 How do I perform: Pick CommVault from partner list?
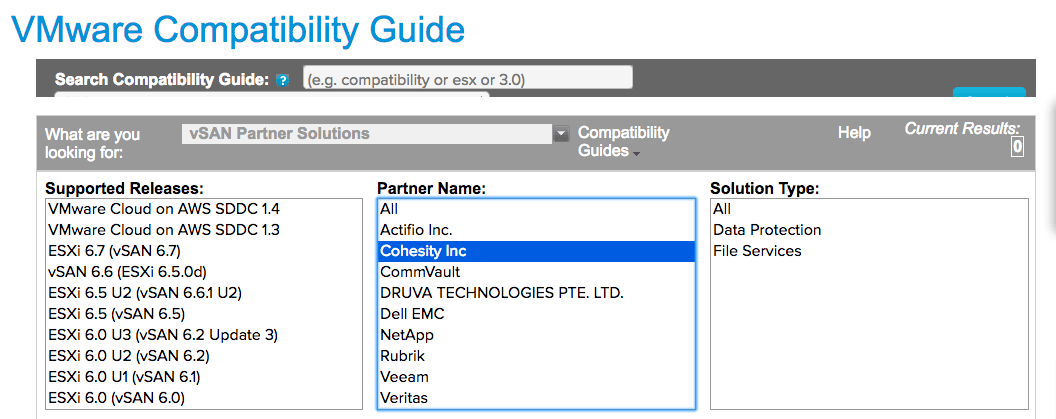tap(420, 272)
